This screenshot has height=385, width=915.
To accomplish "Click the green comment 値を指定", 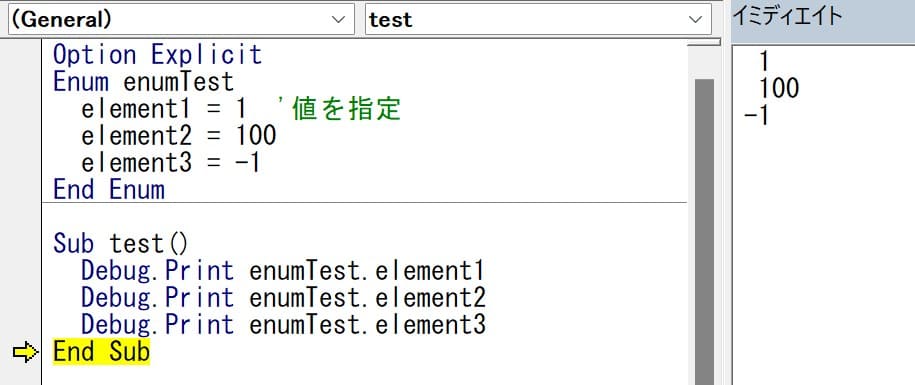I will (341, 109).
